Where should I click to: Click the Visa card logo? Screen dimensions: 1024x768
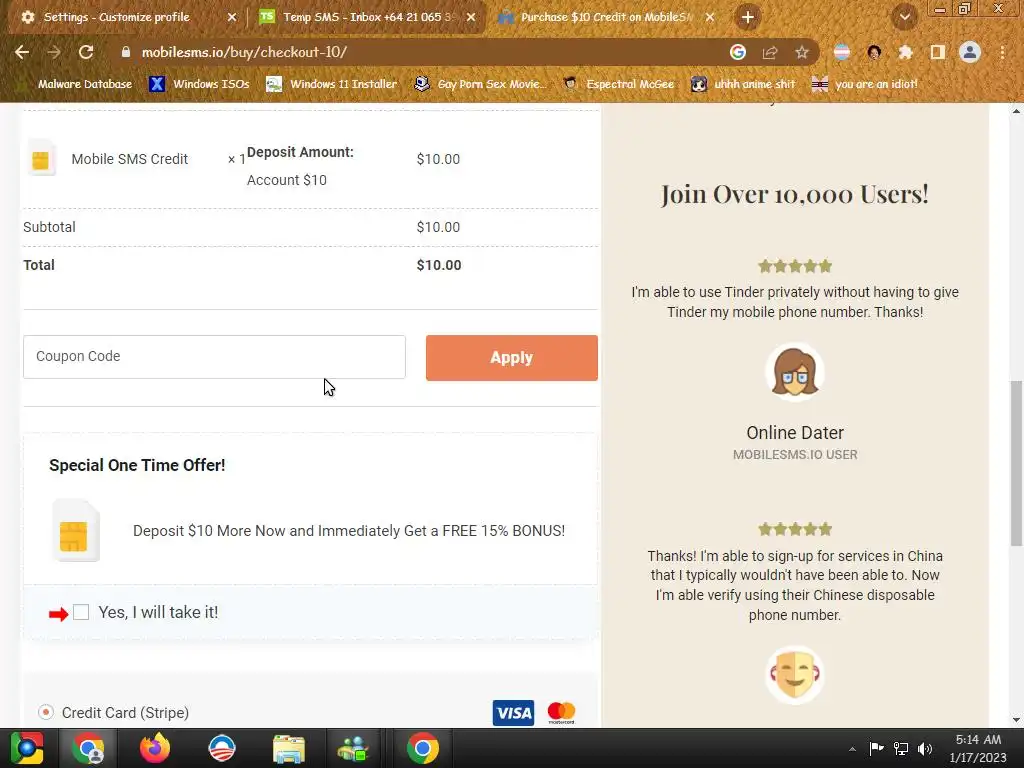(x=513, y=712)
